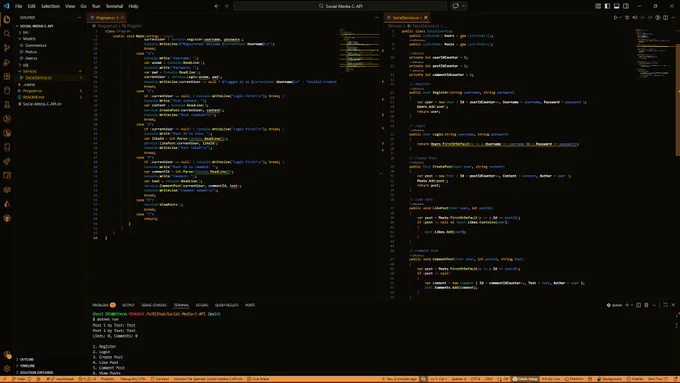Screen dimensions: 680x383
Task: Open the Help menu
Action: (x=133, y=6)
